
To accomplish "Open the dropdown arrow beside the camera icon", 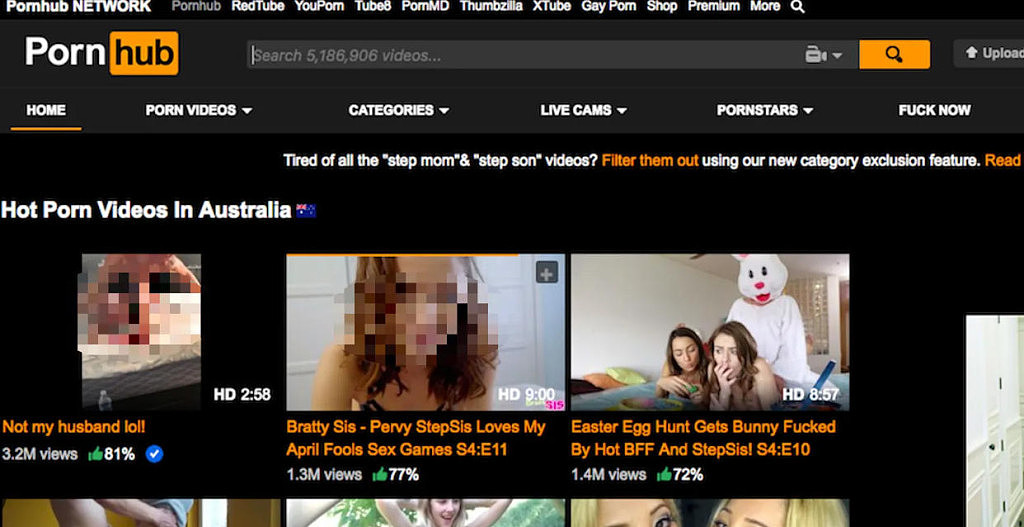I will [x=837, y=56].
